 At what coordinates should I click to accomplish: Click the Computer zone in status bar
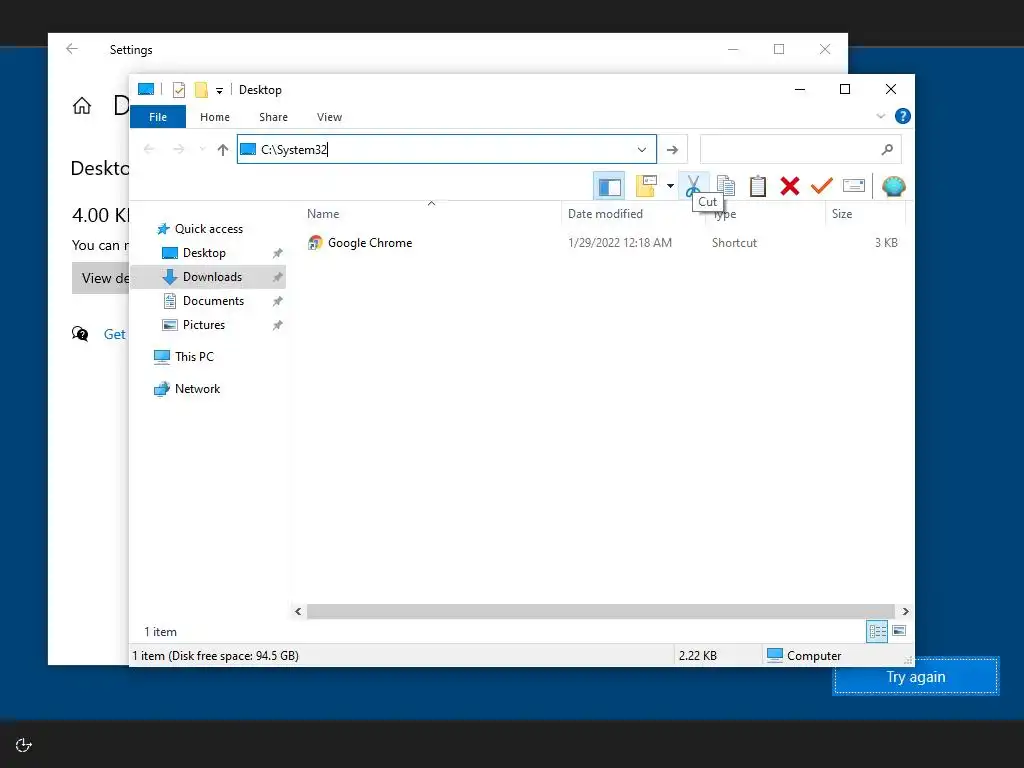point(804,656)
